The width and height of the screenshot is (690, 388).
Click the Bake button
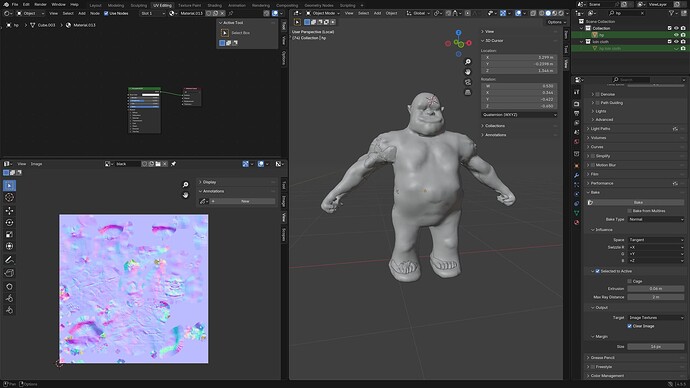tap(638, 202)
